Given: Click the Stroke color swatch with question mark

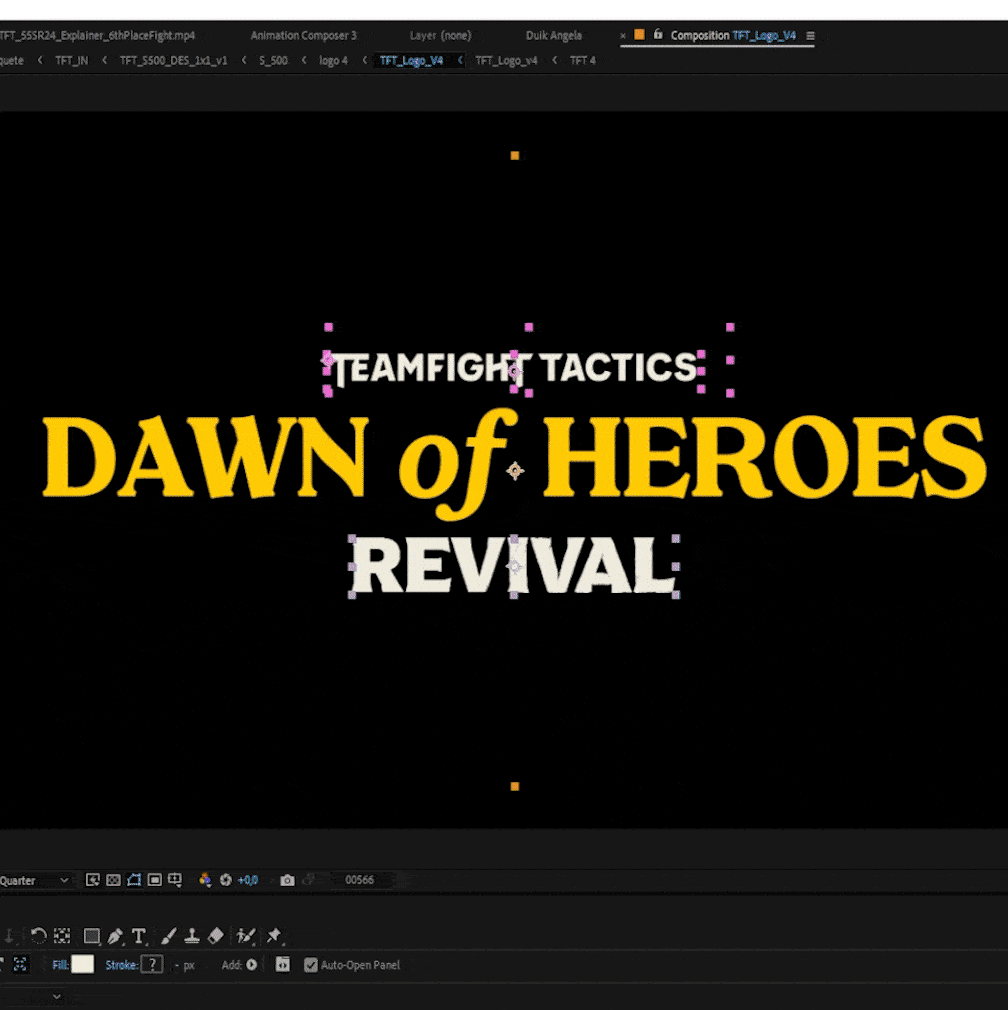Looking at the screenshot, I should click(152, 964).
